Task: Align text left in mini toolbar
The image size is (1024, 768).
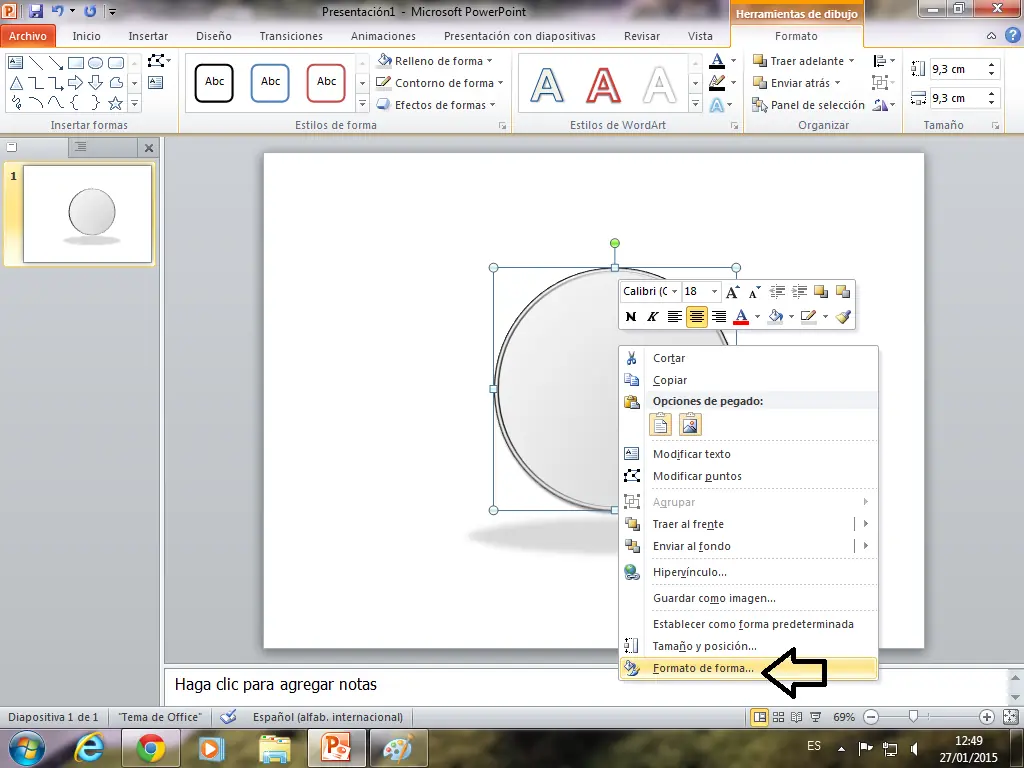Action: [x=675, y=317]
